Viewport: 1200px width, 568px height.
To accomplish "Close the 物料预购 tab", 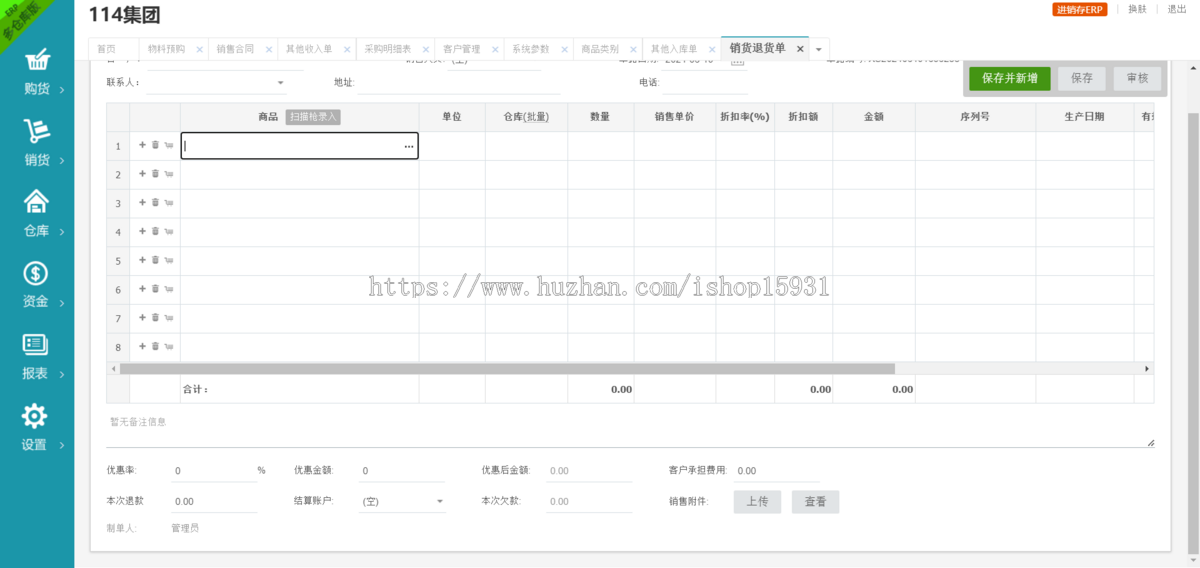I will (x=199, y=49).
